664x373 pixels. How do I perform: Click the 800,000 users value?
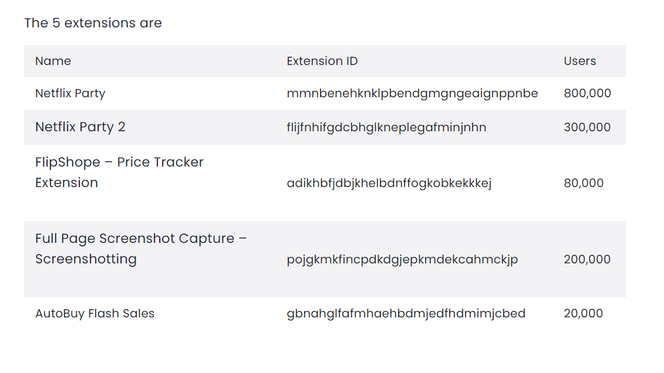[587, 94]
